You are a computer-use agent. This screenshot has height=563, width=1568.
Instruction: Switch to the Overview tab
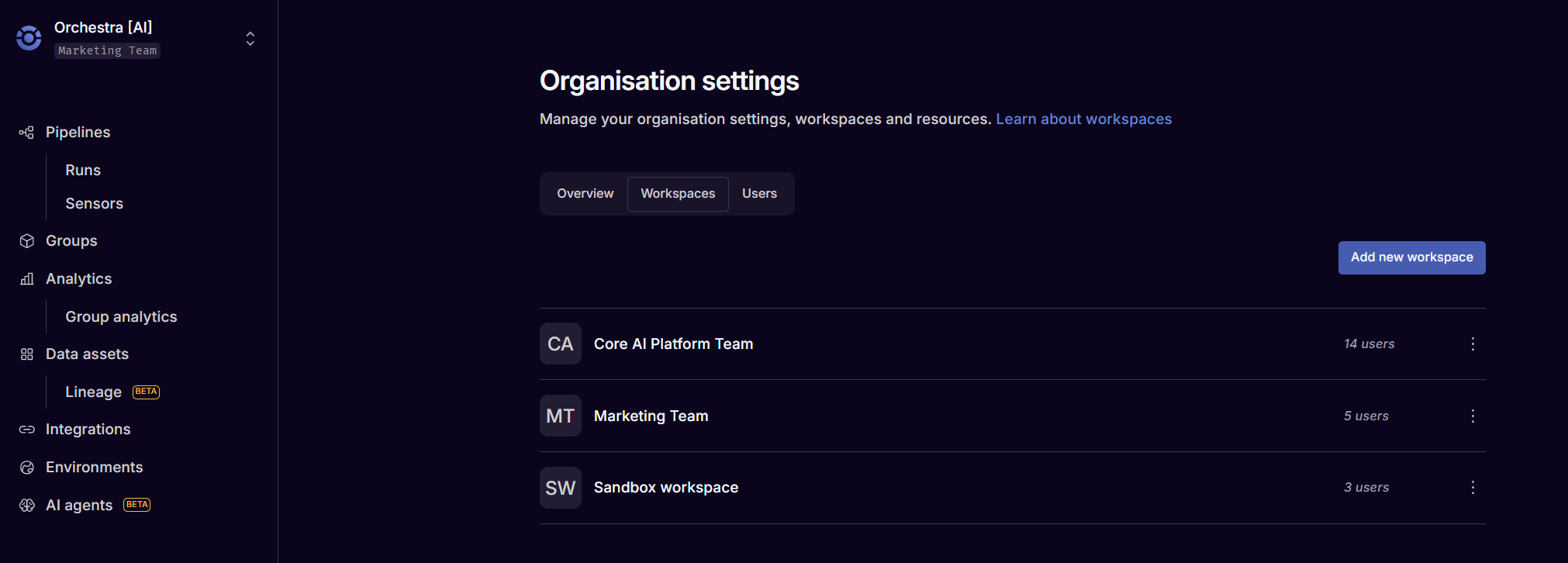point(585,194)
